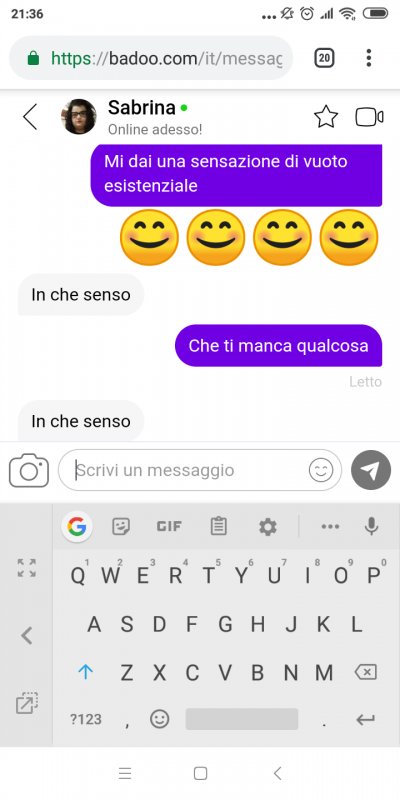Start voice typing with the microphone
Viewport: 400px width, 800px height.
coord(371,526)
